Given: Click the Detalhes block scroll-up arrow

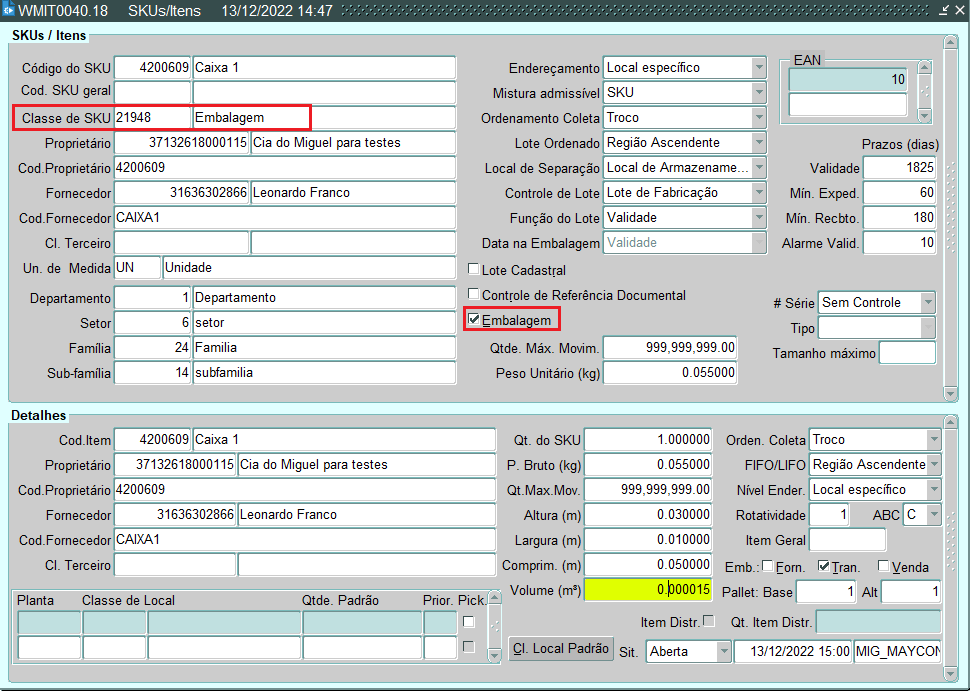Looking at the screenshot, I should [950, 422].
